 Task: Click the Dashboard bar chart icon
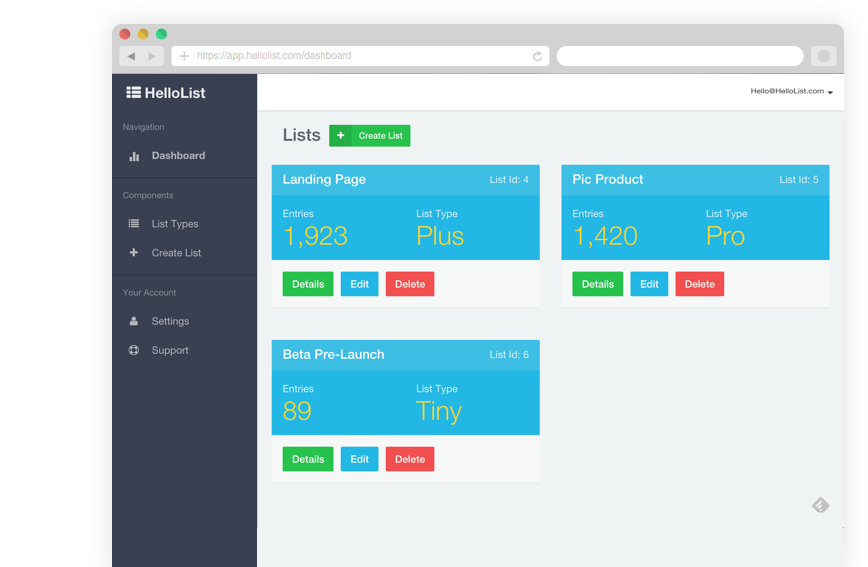tap(134, 156)
